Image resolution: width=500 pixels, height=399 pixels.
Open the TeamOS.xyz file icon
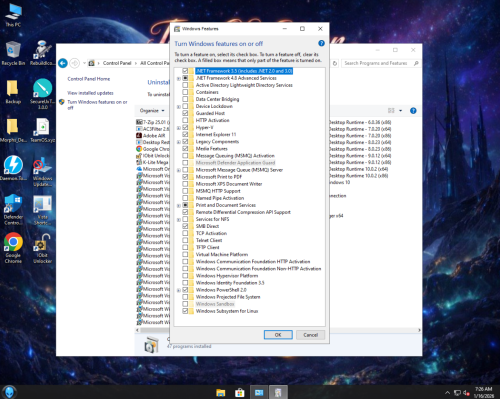pos(42,130)
